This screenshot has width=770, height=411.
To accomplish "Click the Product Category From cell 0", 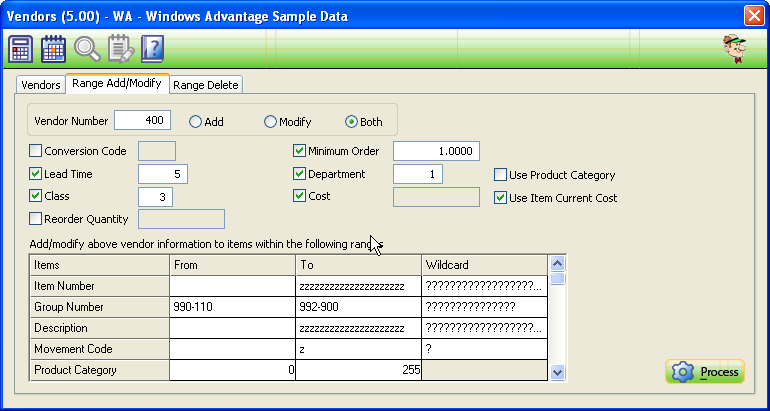I will 232,370.
